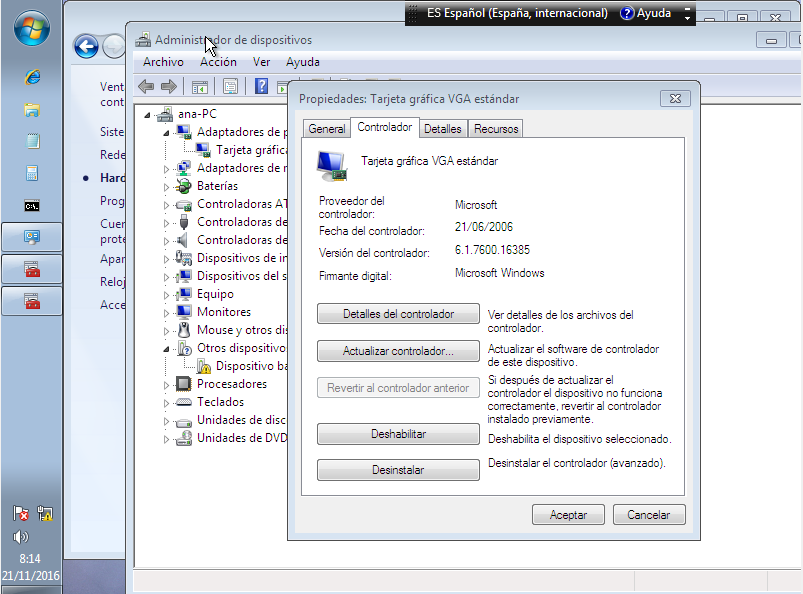Collapse the Adaptadores de pantalla node
The width and height of the screenshot is (803, 594).
click(166, 133)
